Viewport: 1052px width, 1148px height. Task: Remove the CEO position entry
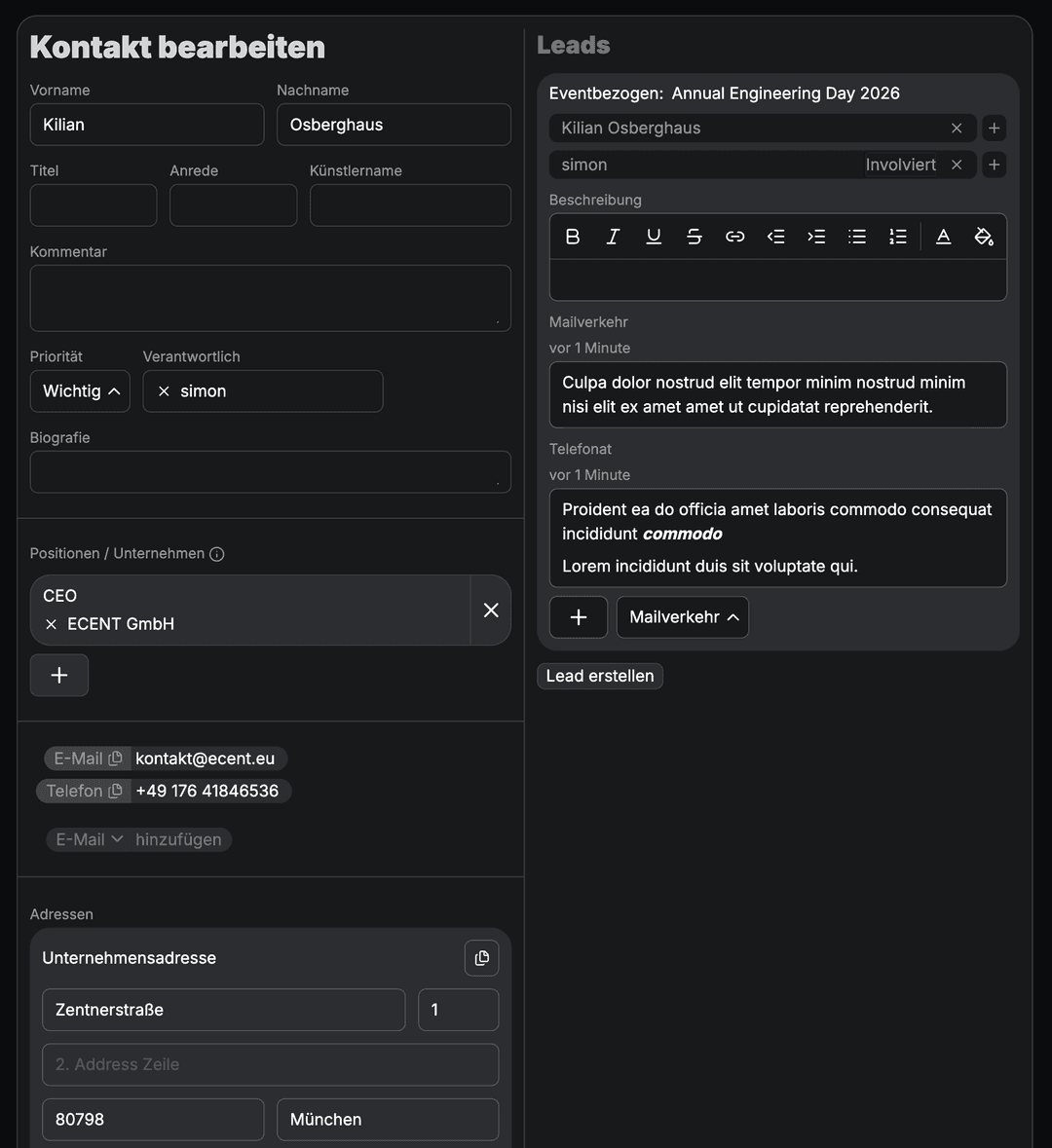click(491, 610)
